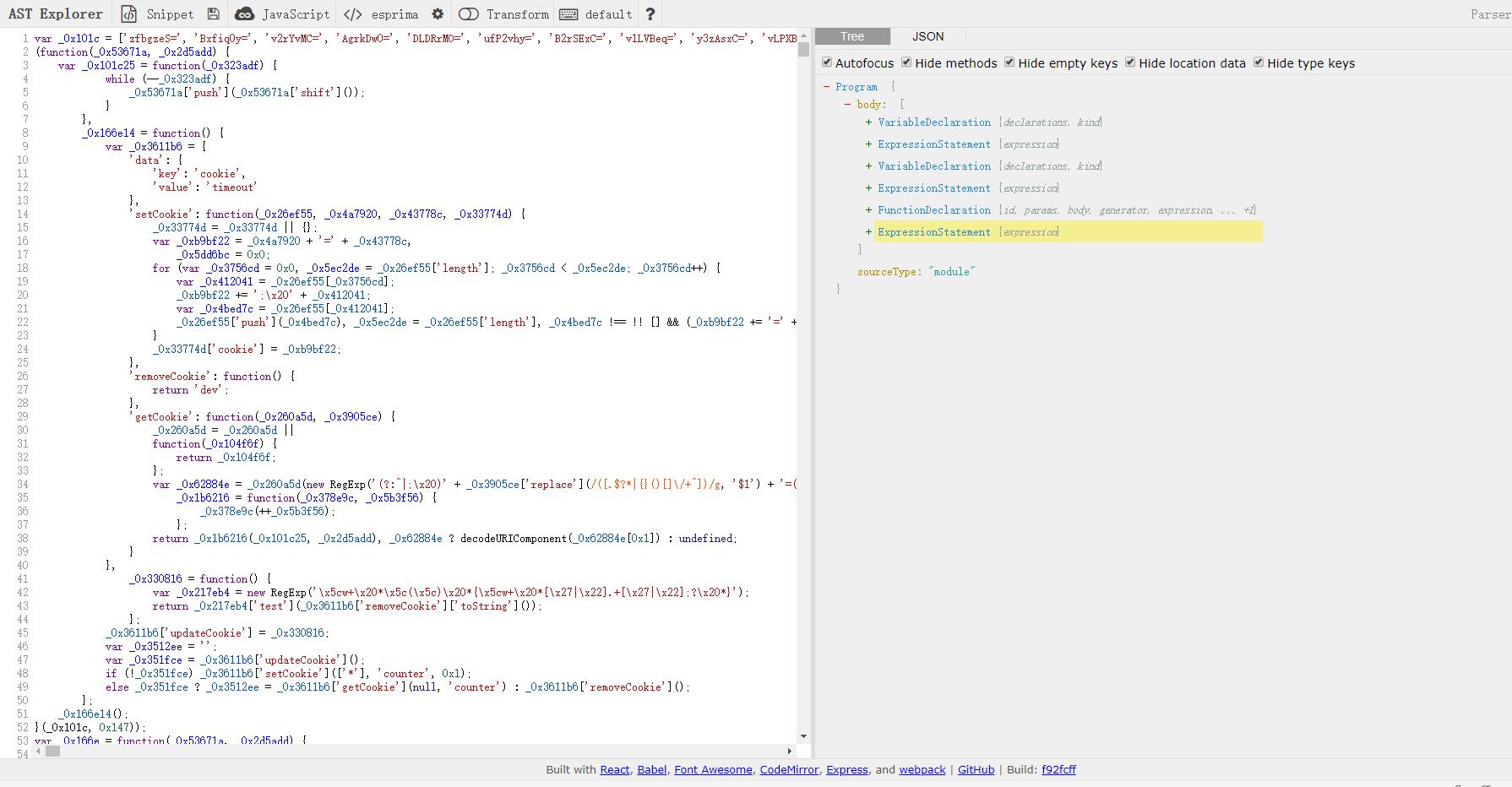The image size is (1512, 787).
Task: Click the horizontal scroll left arrow
Action: [x=39, y=751]
